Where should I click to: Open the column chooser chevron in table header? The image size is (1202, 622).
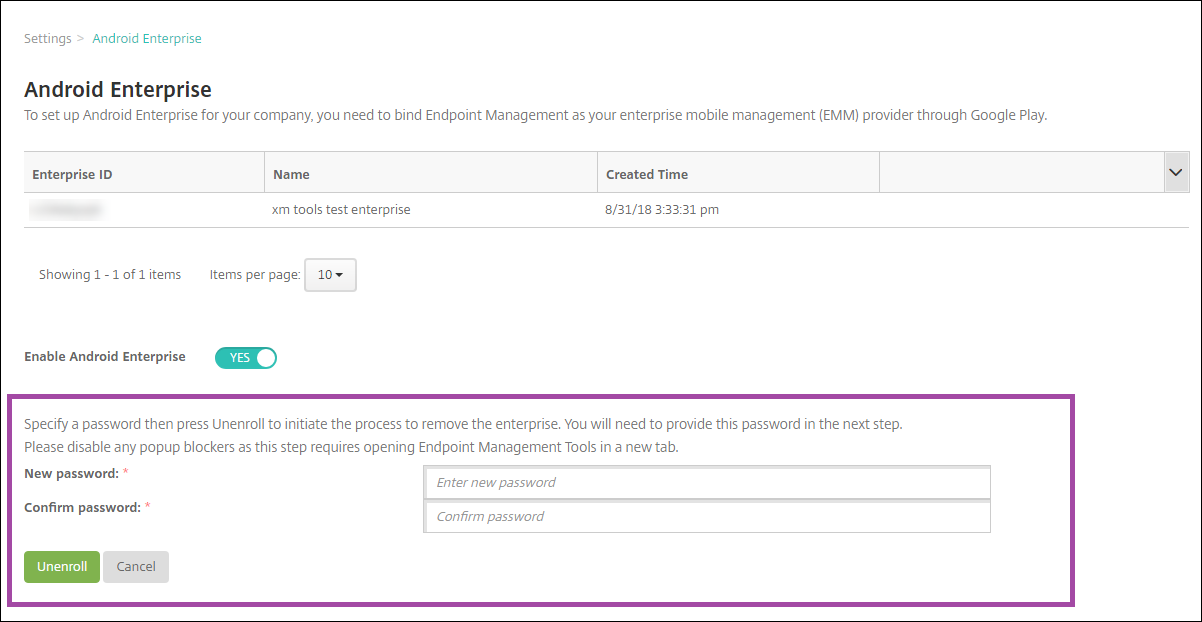click(1175, 173)
